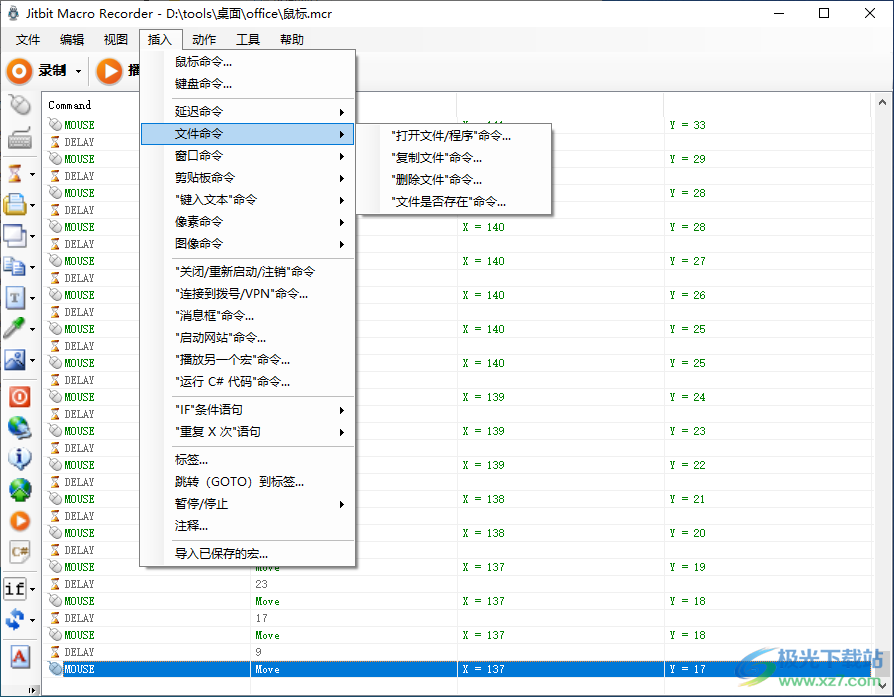Choose "运行 C# 代码"命令... entry

247,382
